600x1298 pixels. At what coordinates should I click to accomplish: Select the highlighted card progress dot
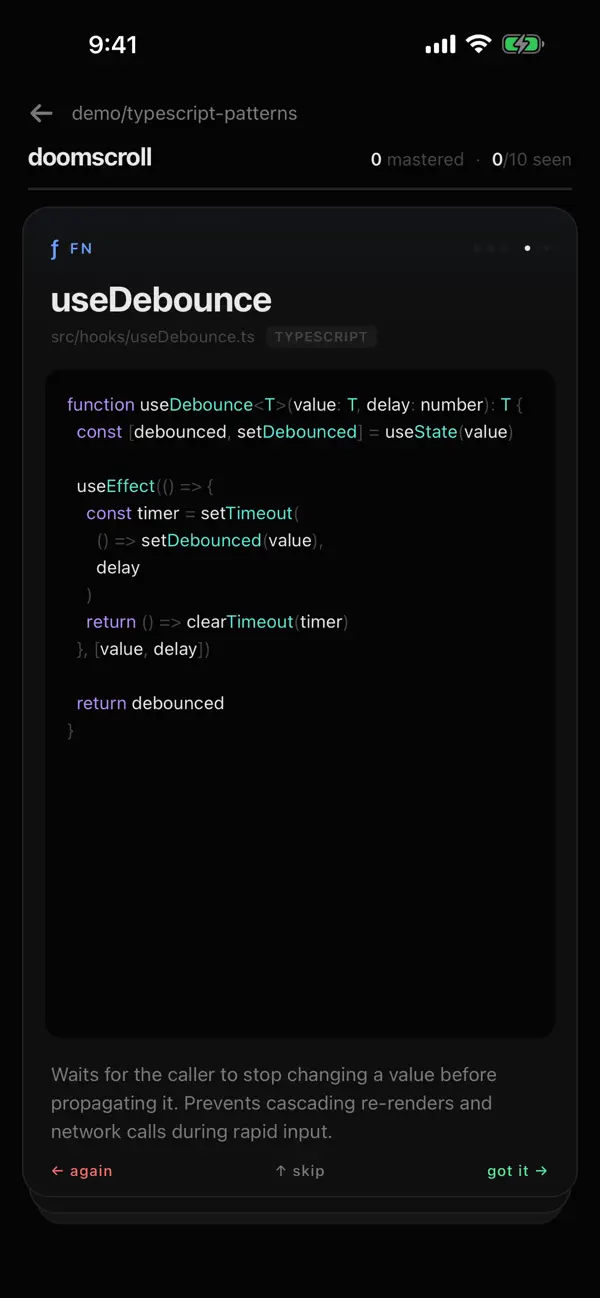click(x=527, y=248)
